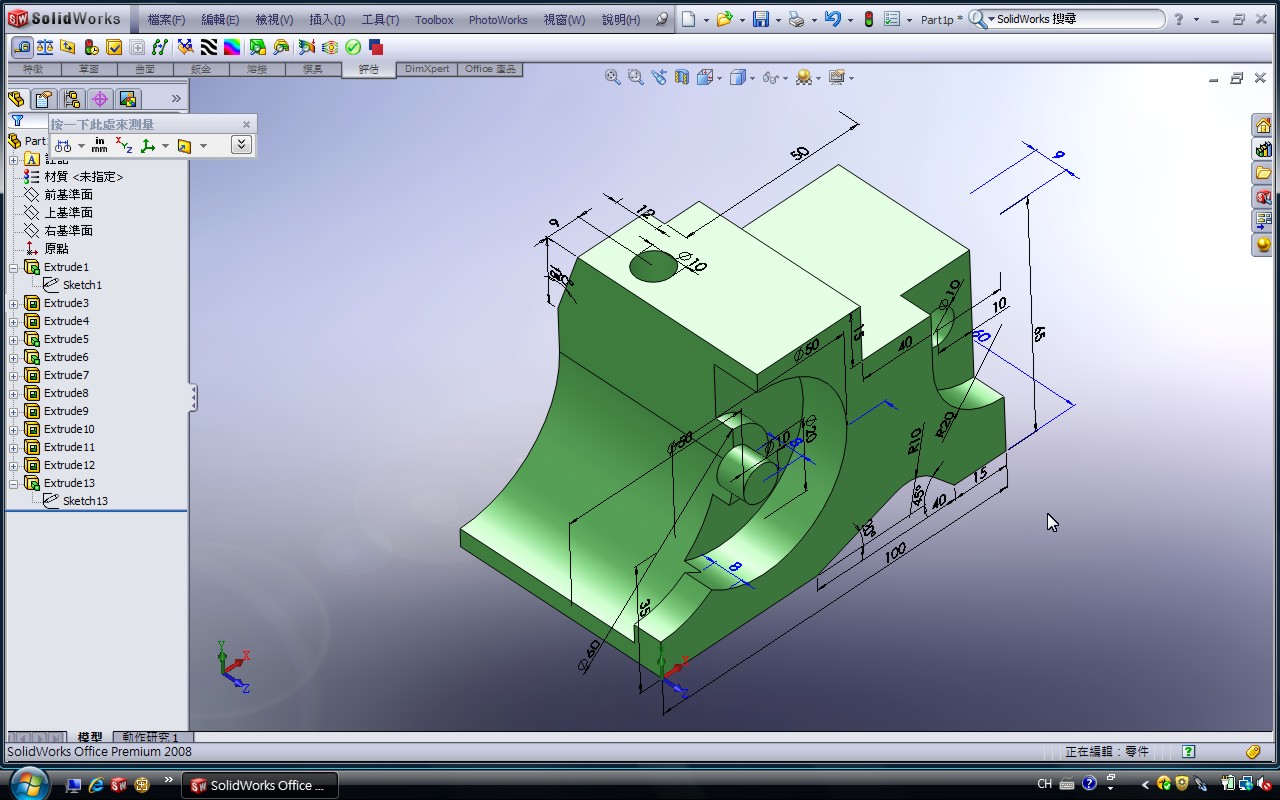Viewport: 1280px width, 800px height.
Task: Click the Previous View icon
Action: [x=658, y=77]
